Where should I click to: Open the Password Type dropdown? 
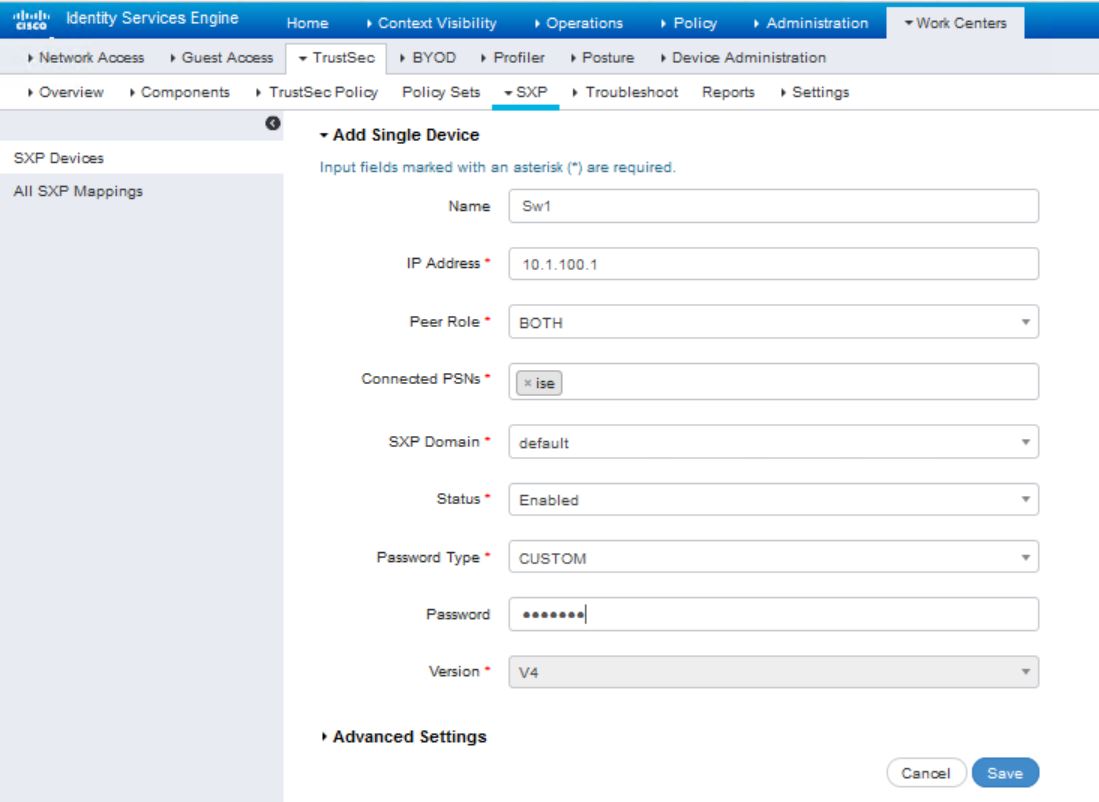coord(773,557)
